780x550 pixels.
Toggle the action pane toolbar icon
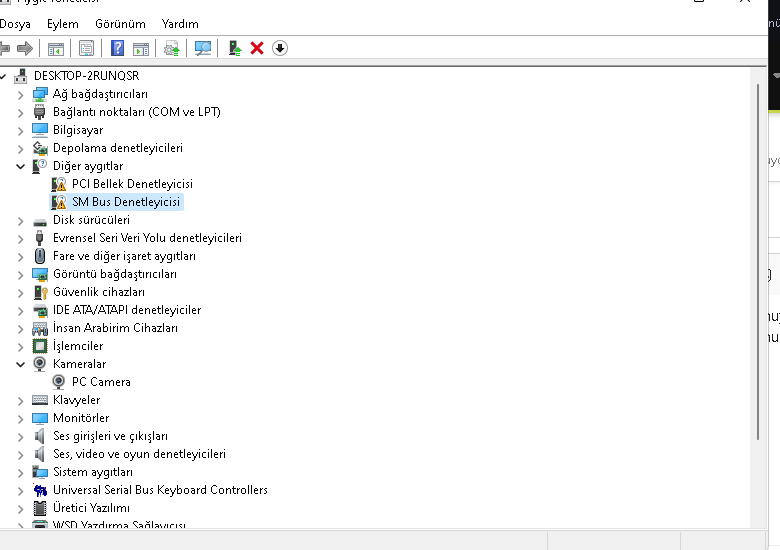tap(141, 48)
